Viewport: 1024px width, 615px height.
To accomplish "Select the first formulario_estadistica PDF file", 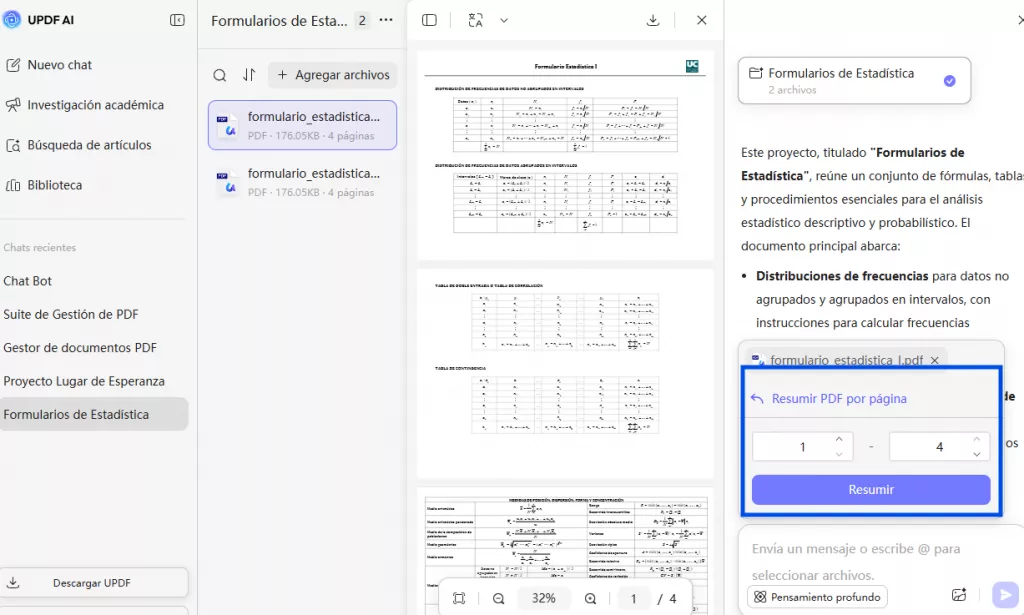I will click(302, 125).
